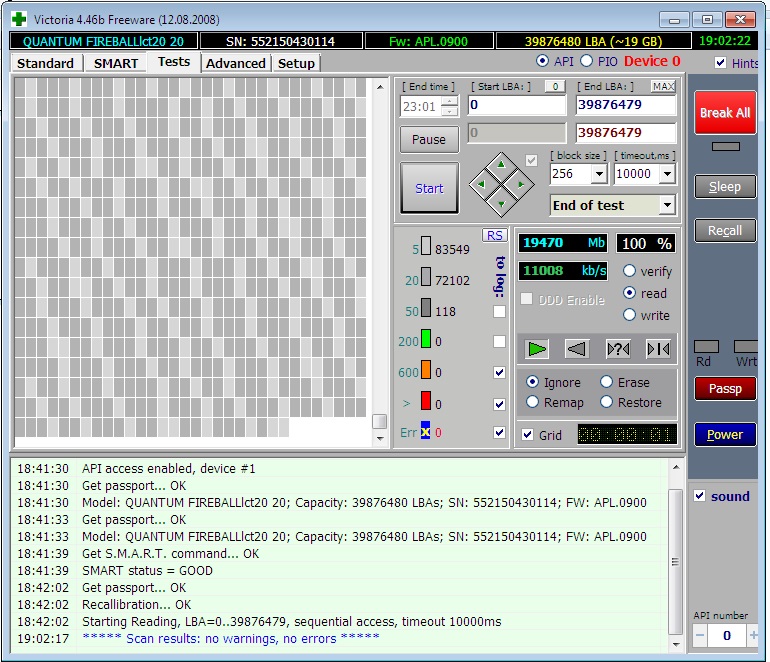This screenshot has width=770, height=662.
Task: Toggle the Grid checkbox
Action: coord(527,435)
